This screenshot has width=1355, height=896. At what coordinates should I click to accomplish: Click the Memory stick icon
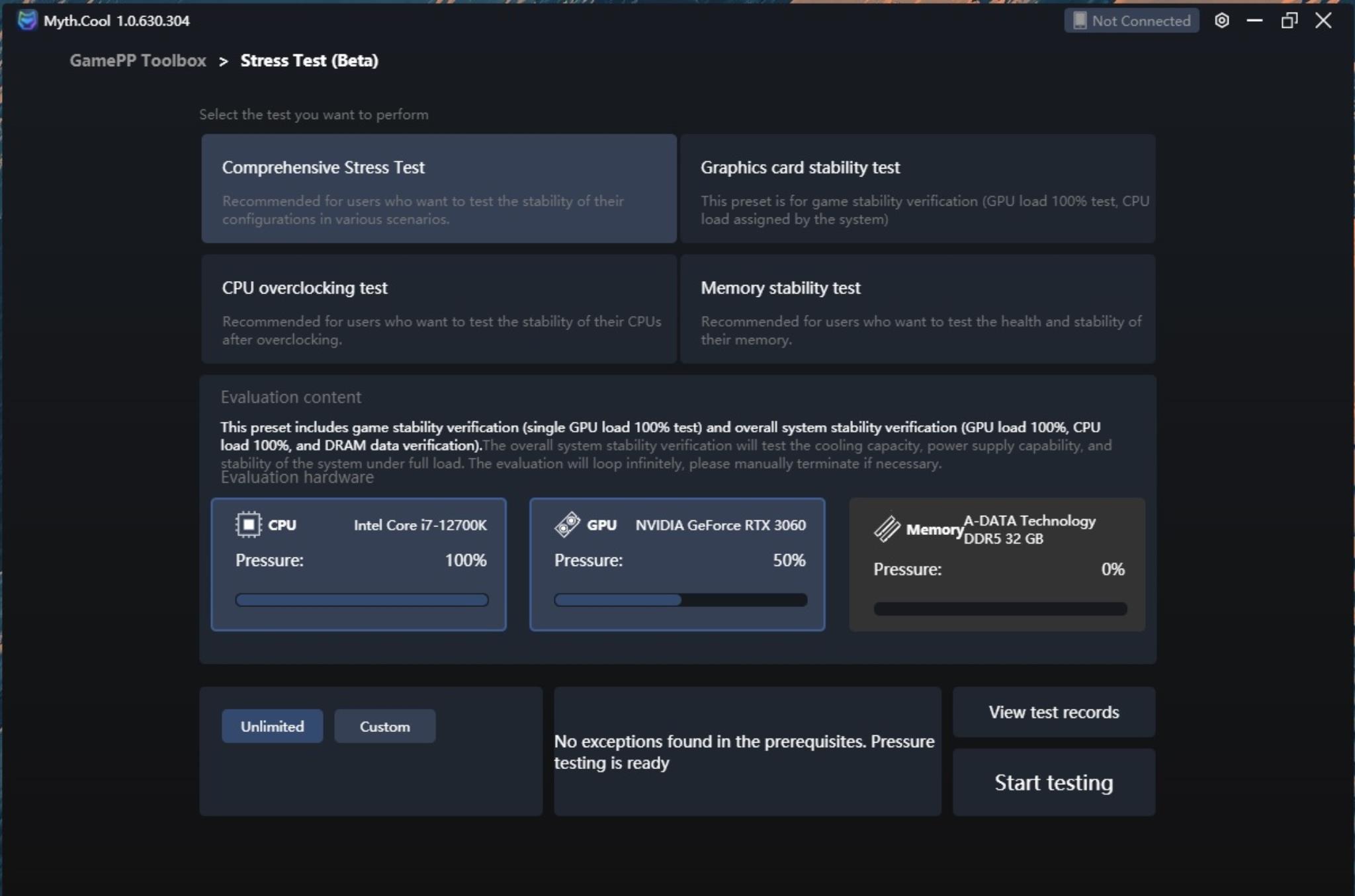pos(887,529)
